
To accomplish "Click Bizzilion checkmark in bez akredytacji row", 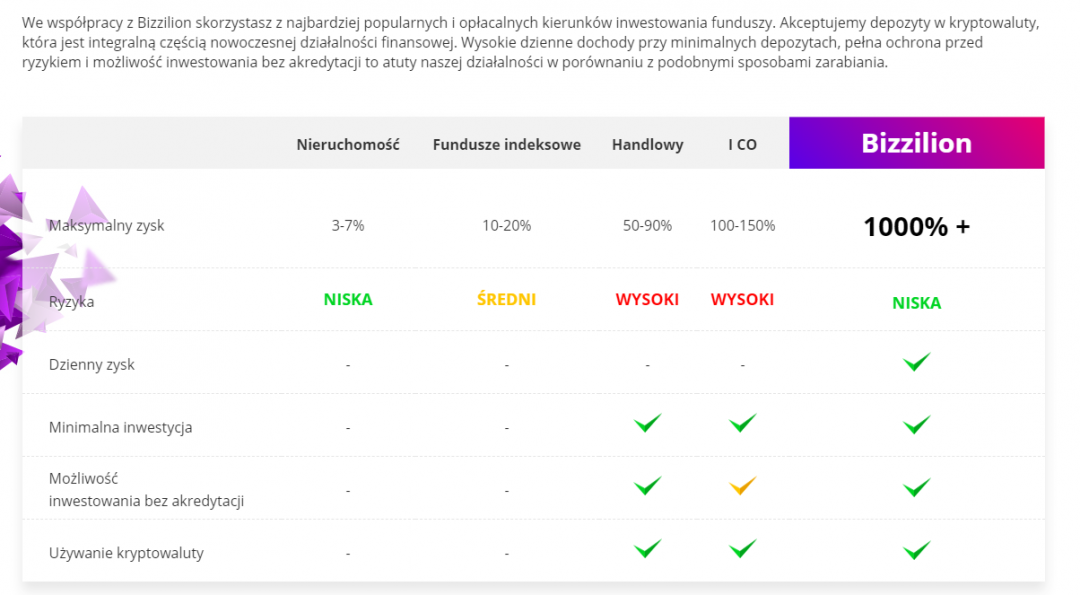I will (916, 488).
